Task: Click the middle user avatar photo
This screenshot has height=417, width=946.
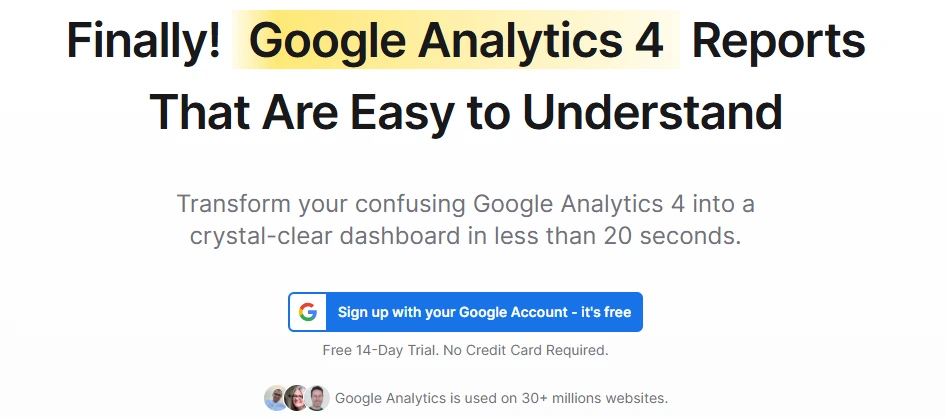Action: pos(296,398)
